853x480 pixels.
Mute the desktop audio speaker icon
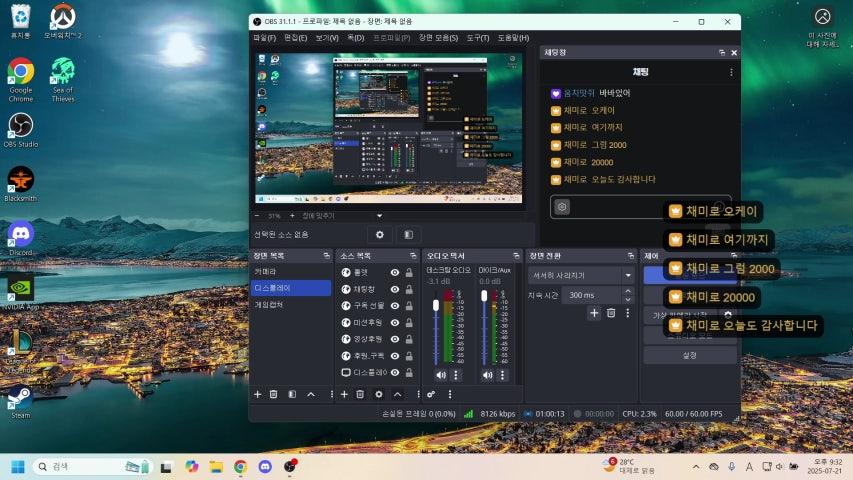pyautogui.click(x=441, y=375)
